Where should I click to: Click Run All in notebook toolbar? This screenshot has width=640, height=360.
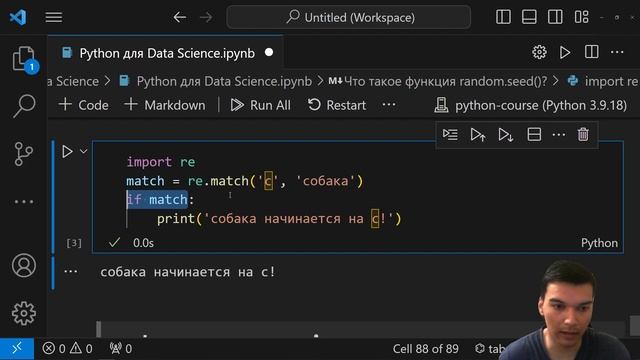coord(260,105)
